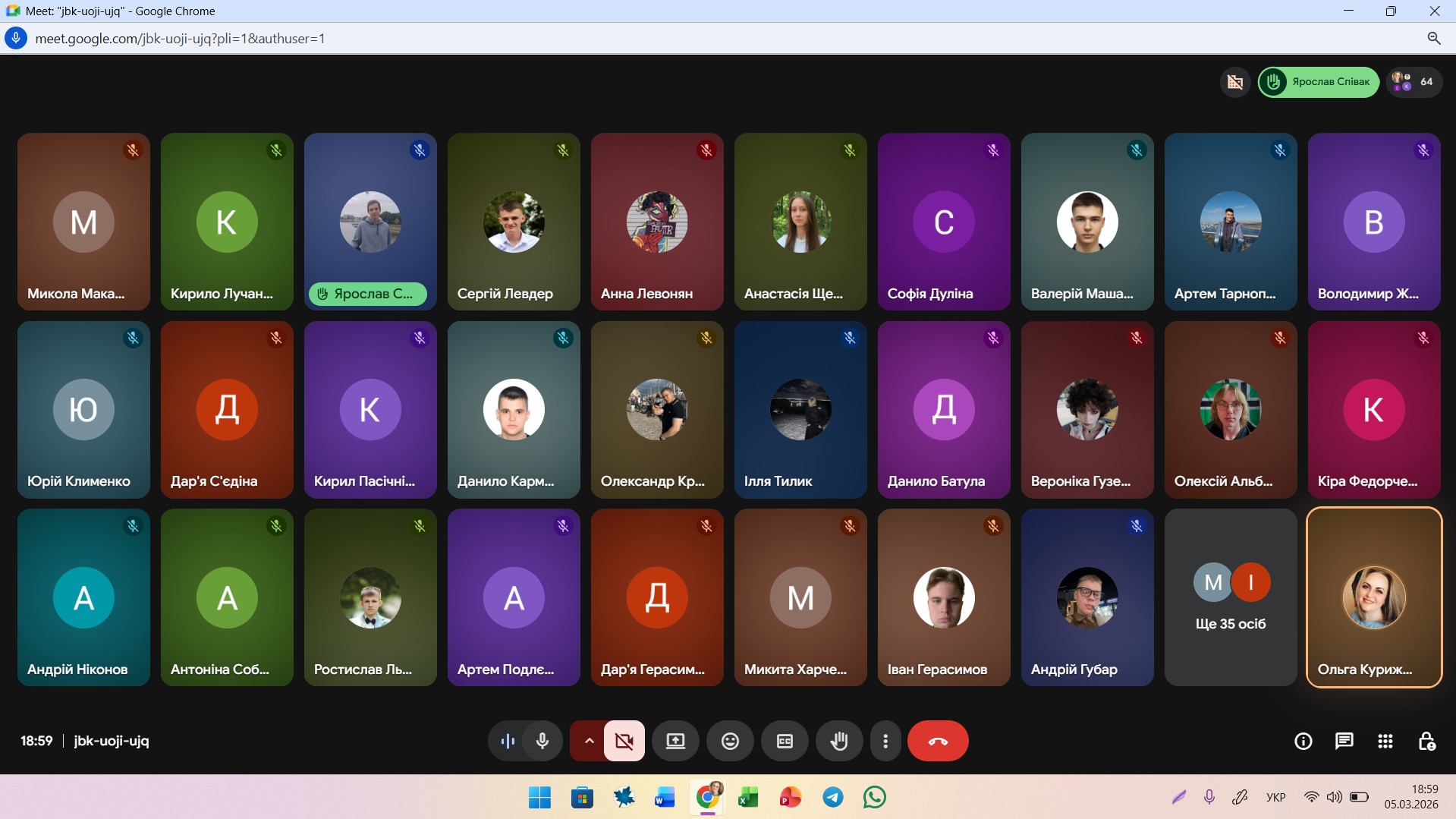
Task: Open host controls lock icon
Action: [1426, 741]
